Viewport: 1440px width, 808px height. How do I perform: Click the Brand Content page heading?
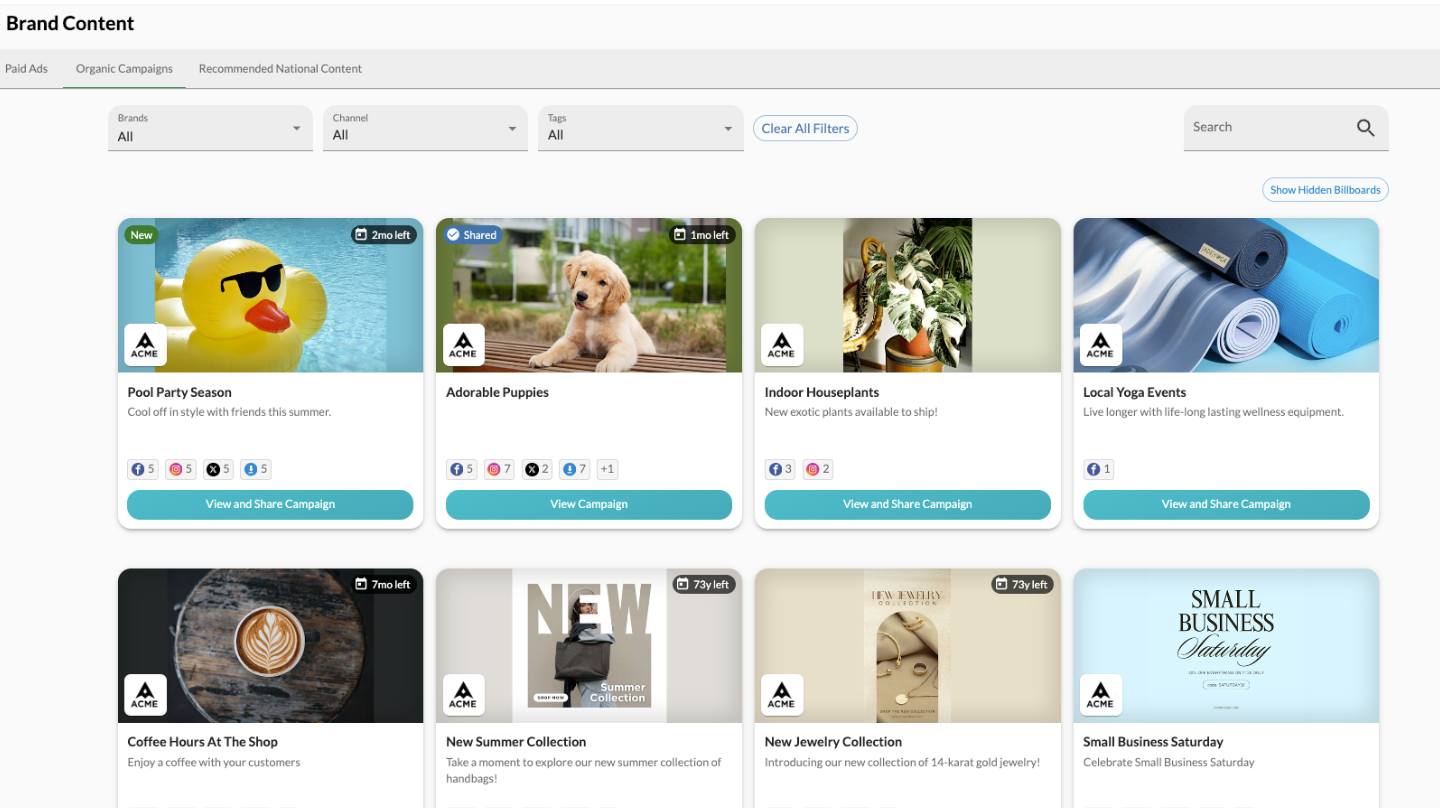[70, 23]
